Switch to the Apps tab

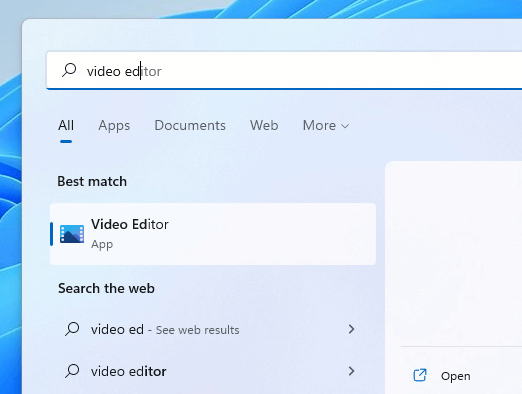(114, 126)
